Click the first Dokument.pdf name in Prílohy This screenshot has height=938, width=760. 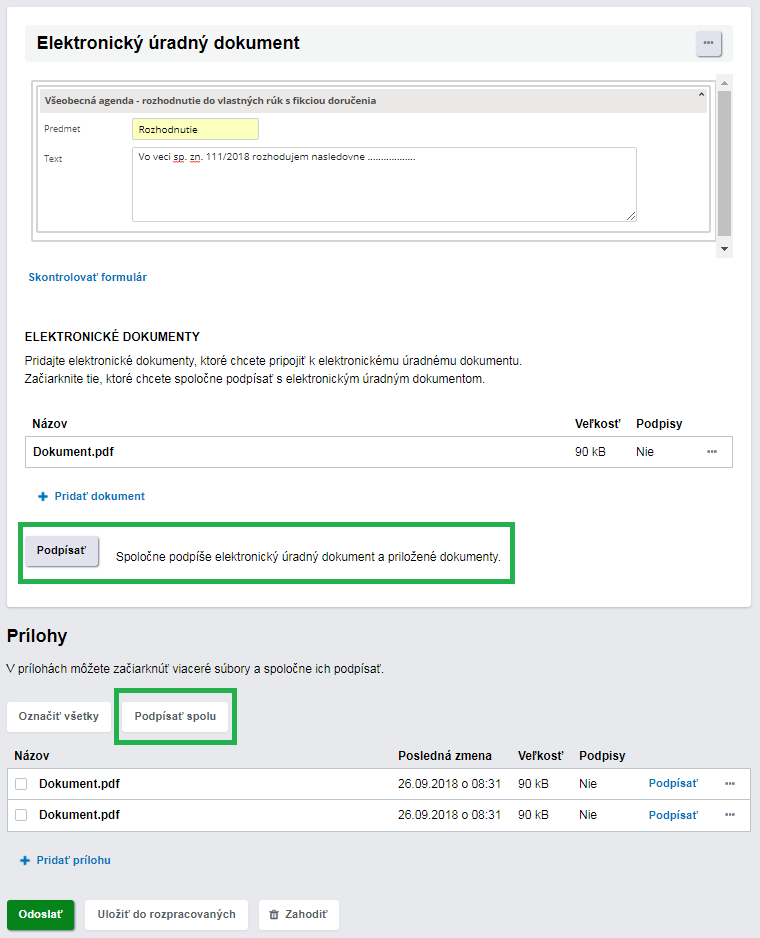(x=79, y=784)
